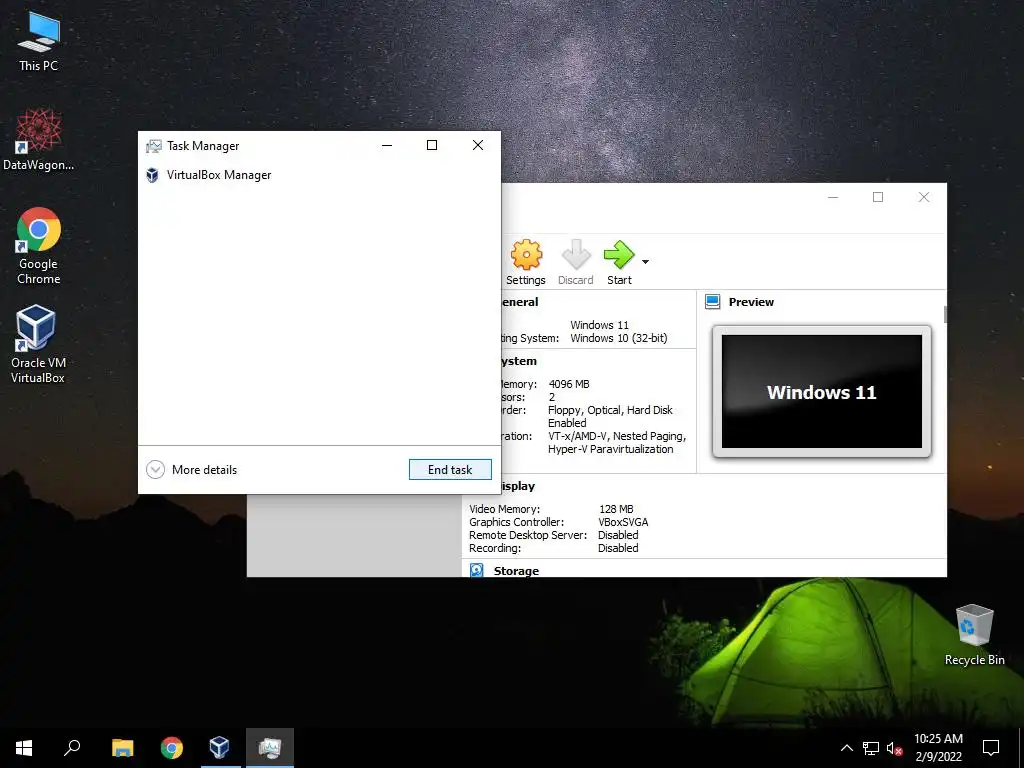Image resolution: width=1024 pixels, height=768 pixels.
Task: Open VirtualBox Settings gear icon
Action: pos(526,255)
